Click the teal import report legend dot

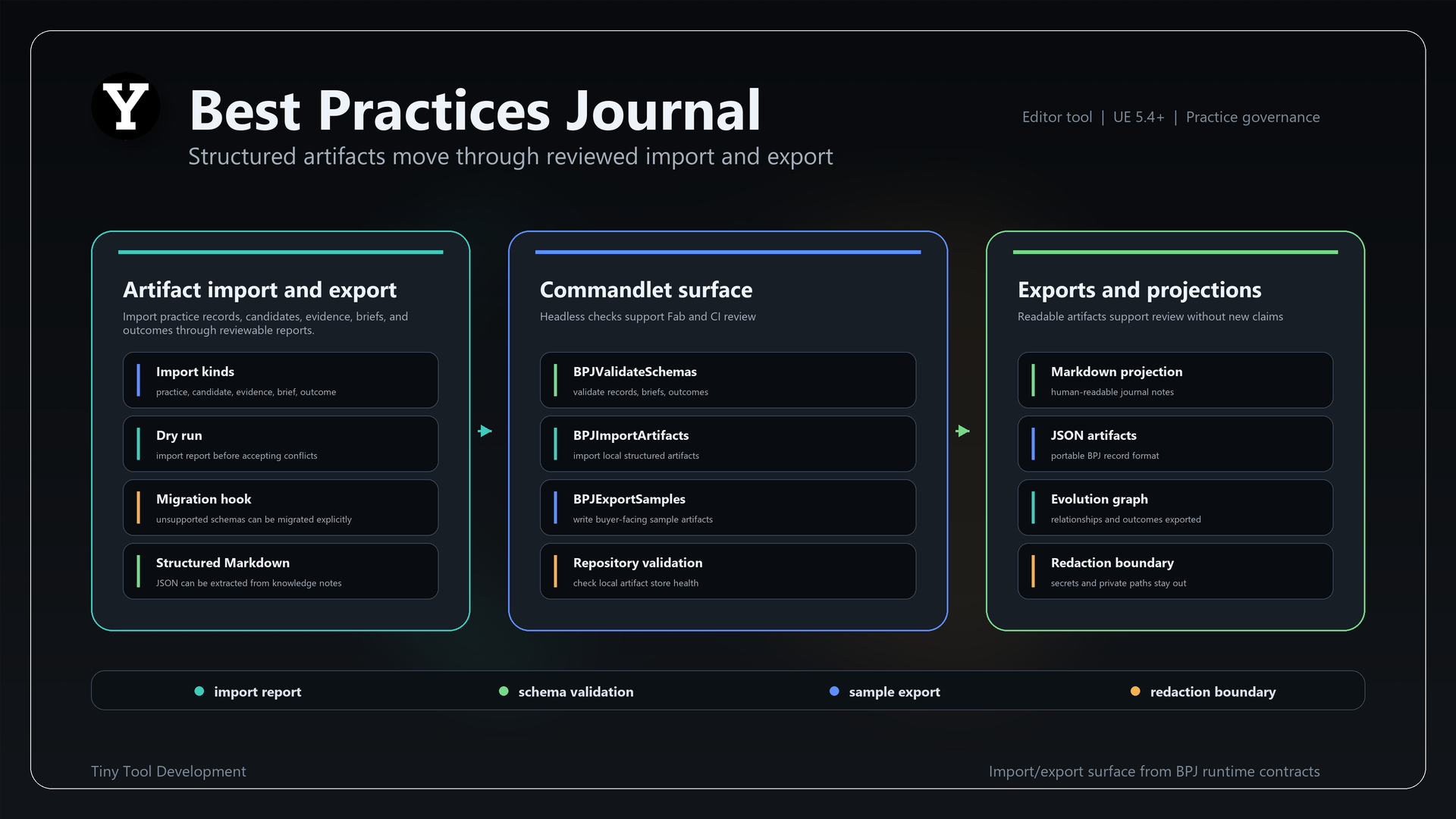coord(199,691)
